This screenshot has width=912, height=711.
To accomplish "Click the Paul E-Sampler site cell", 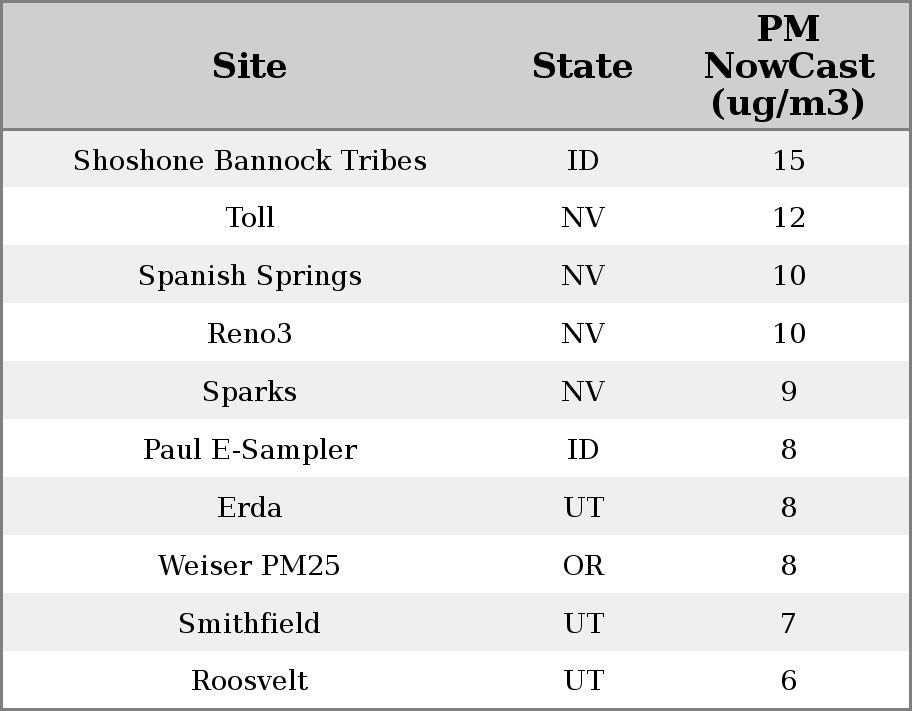I will (250, 450).
